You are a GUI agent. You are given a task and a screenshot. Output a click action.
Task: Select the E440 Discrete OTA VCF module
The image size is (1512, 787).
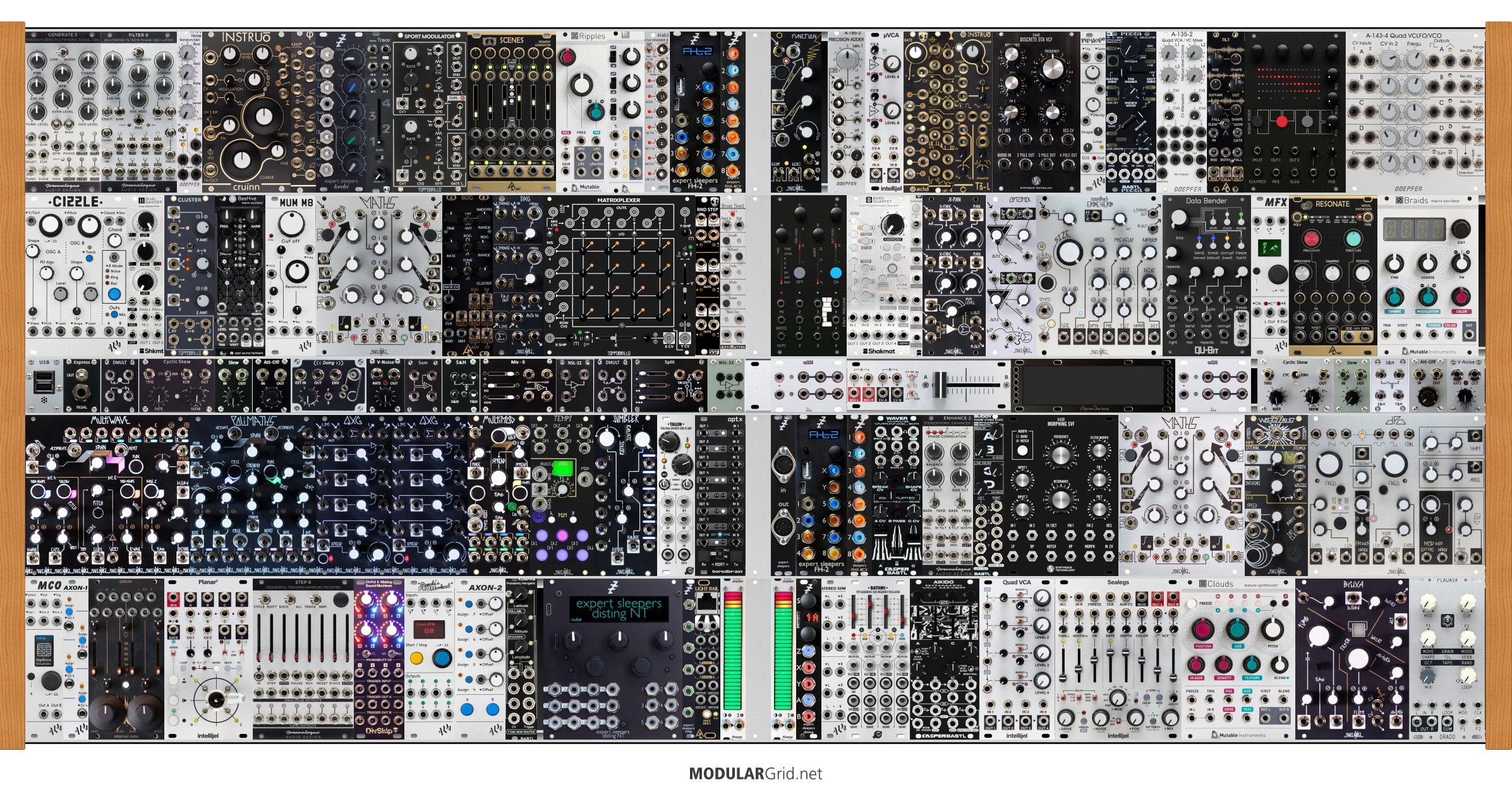point(1036,112)
